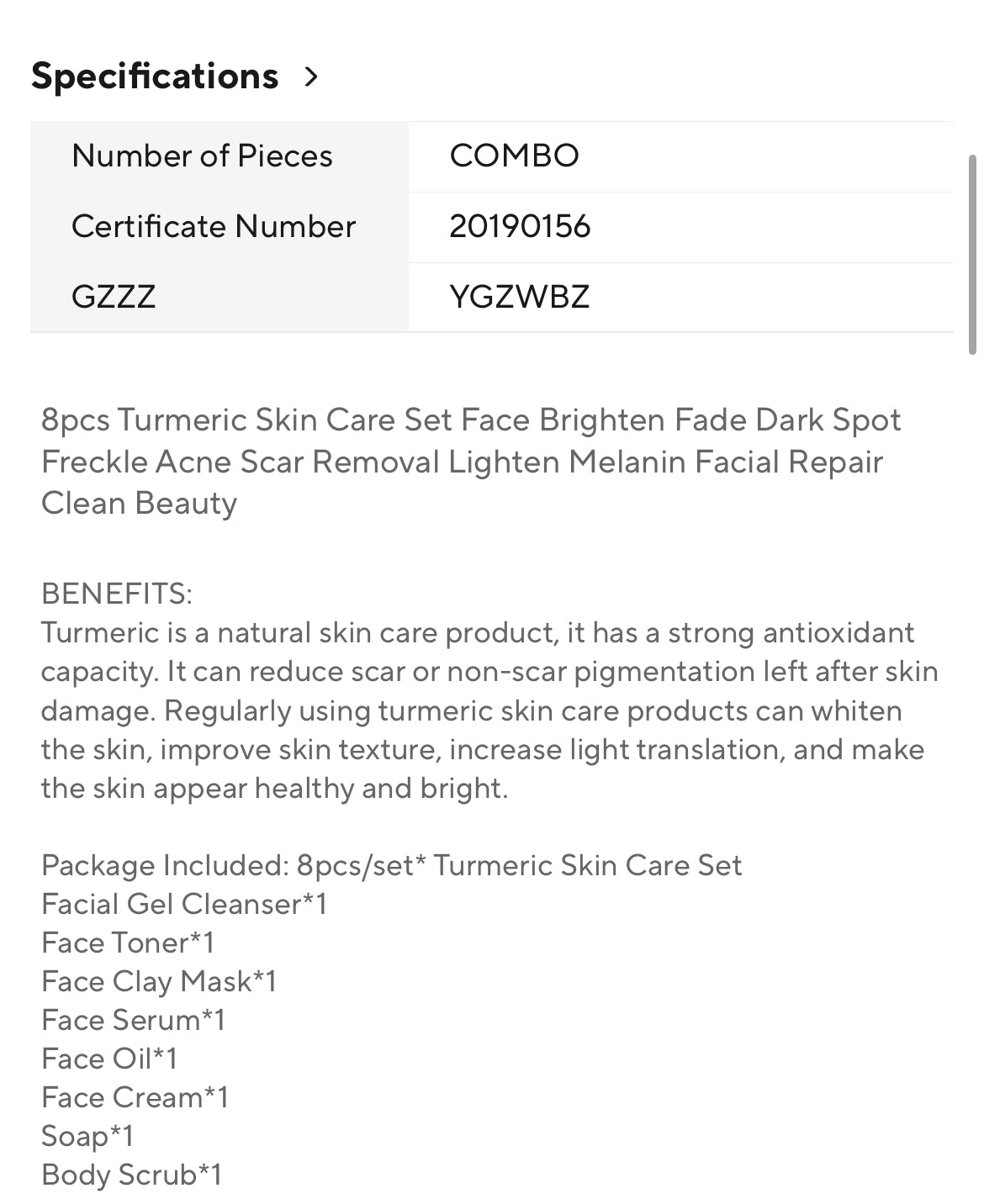Screen dimensions: 984x1204
Task: Click the Package Included line
Action: coord(391,866)
